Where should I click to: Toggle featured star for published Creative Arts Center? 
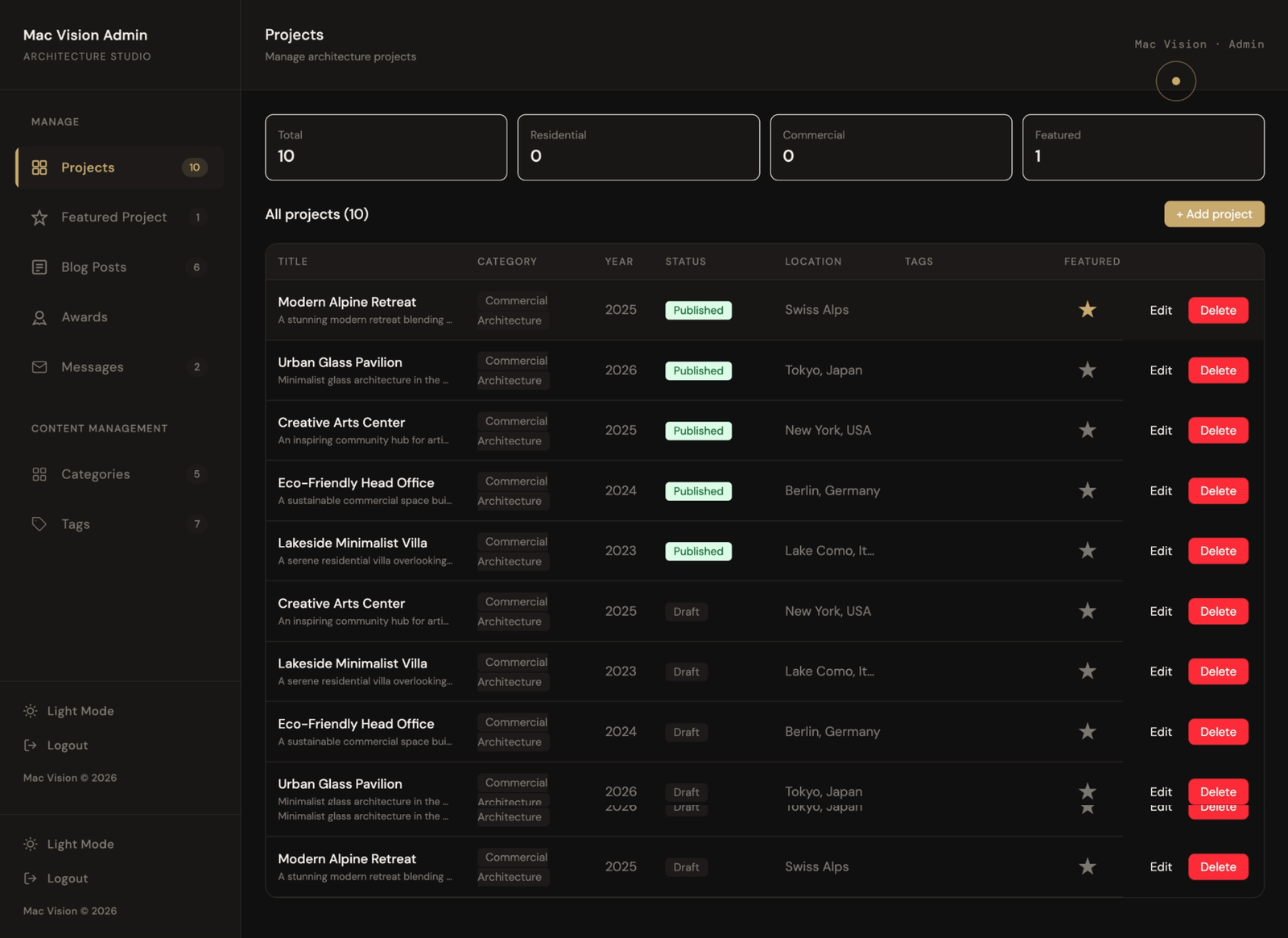click(x=1088, y=431)
